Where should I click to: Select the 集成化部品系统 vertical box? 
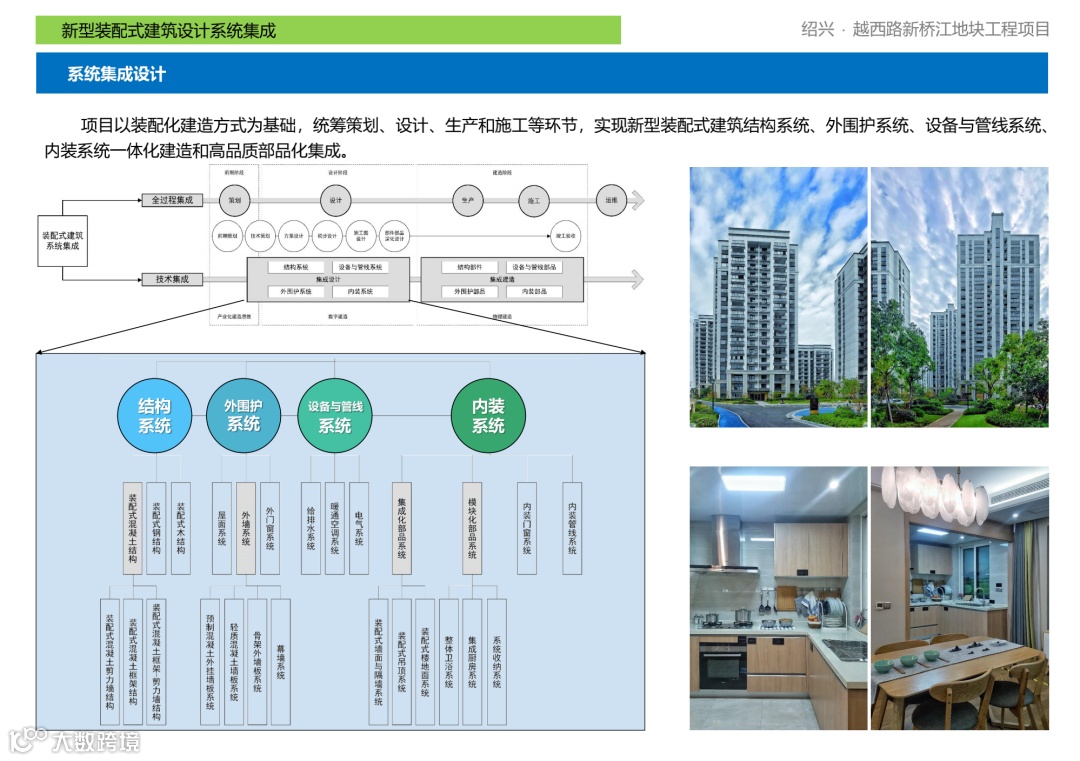[402, 528]
